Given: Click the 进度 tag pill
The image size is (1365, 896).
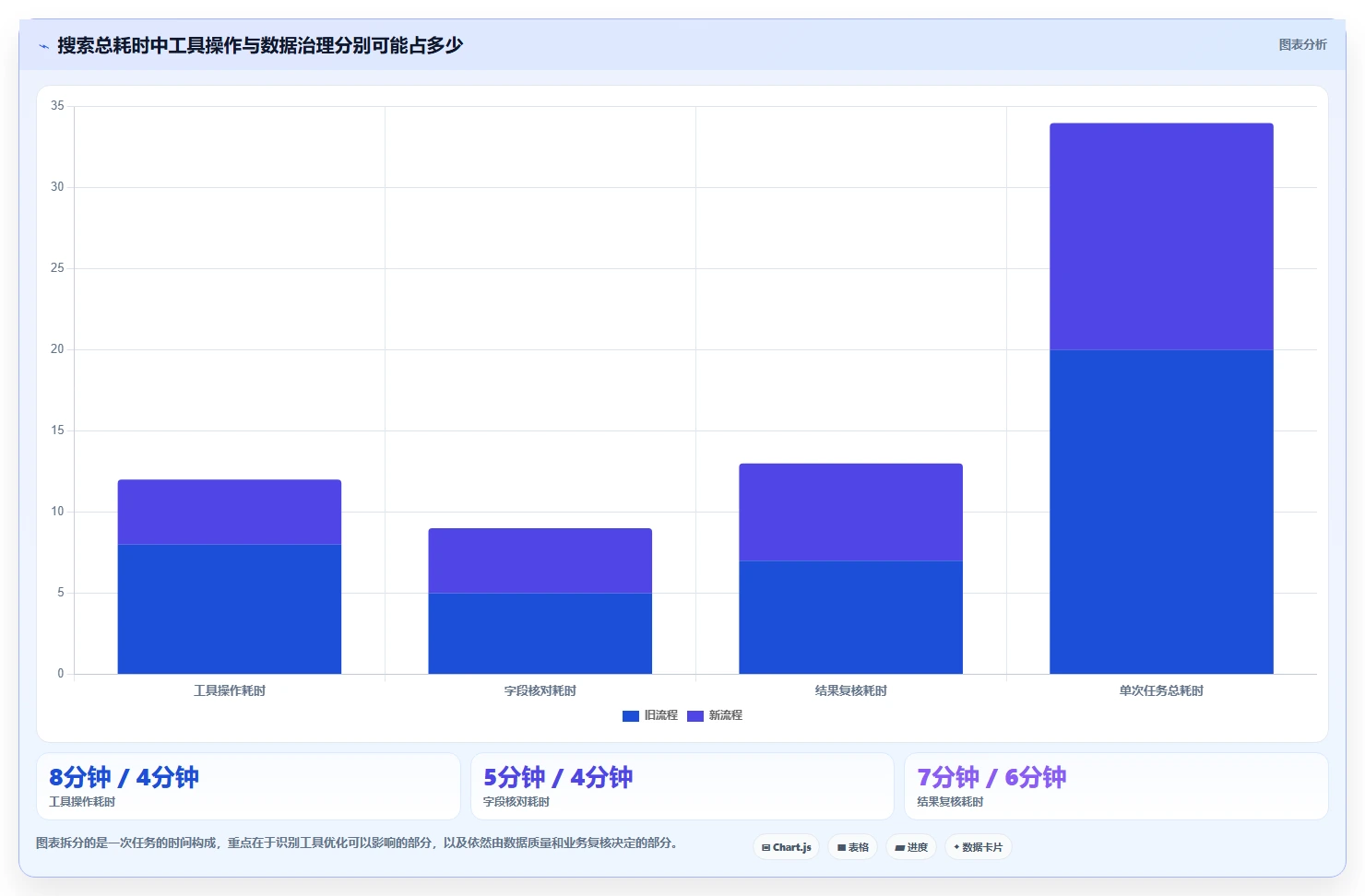Looking at the screenshot, I should coord(911,847).
